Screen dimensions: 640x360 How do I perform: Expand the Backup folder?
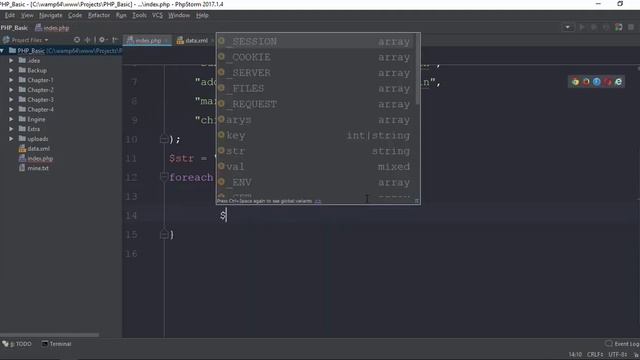tap(11, 70)
